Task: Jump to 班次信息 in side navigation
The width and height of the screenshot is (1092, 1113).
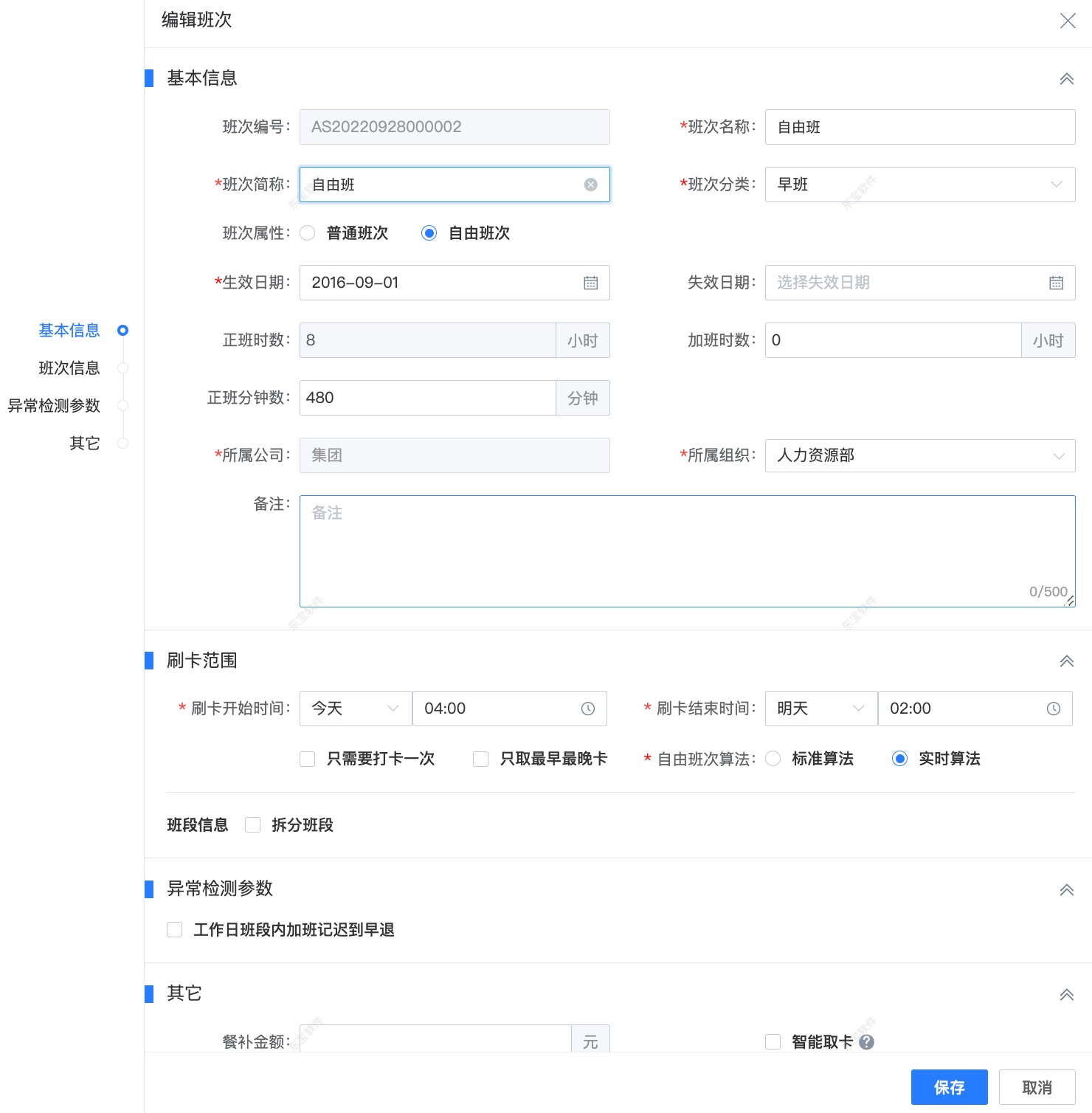Action: [x=69, y=368]
